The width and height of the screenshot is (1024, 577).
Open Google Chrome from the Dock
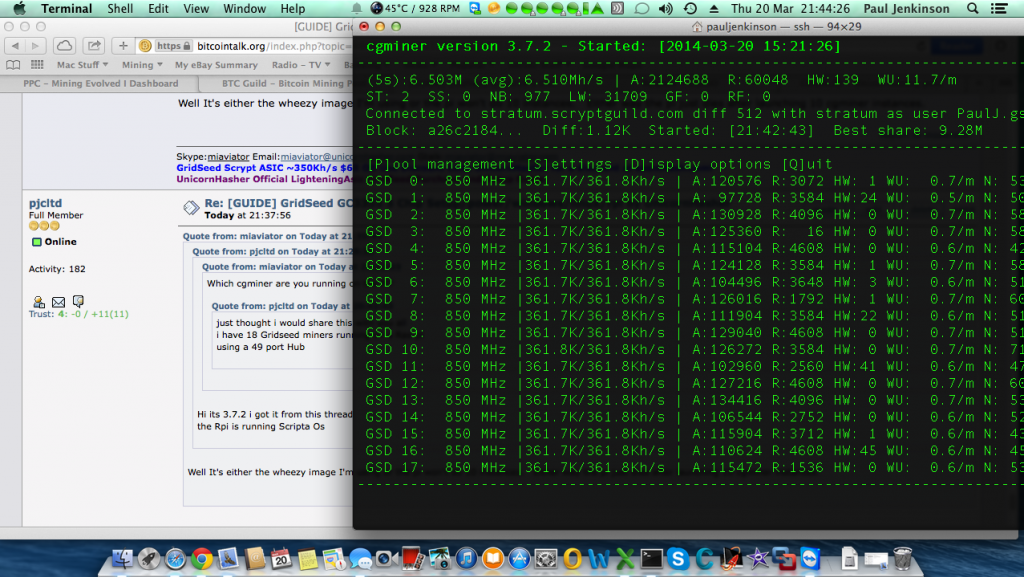point(202,559)
